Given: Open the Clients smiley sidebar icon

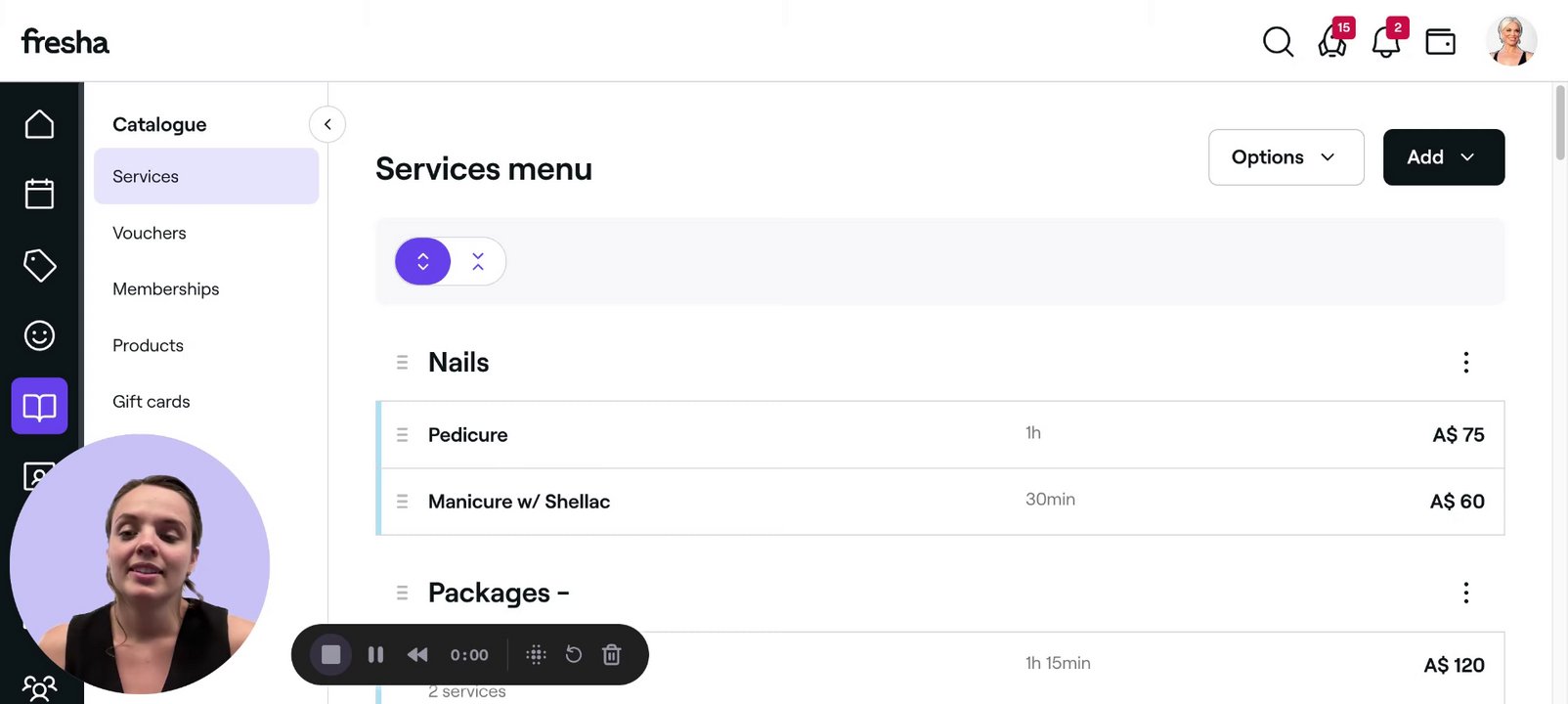Looking at the screenshot, I should (39, 335).
